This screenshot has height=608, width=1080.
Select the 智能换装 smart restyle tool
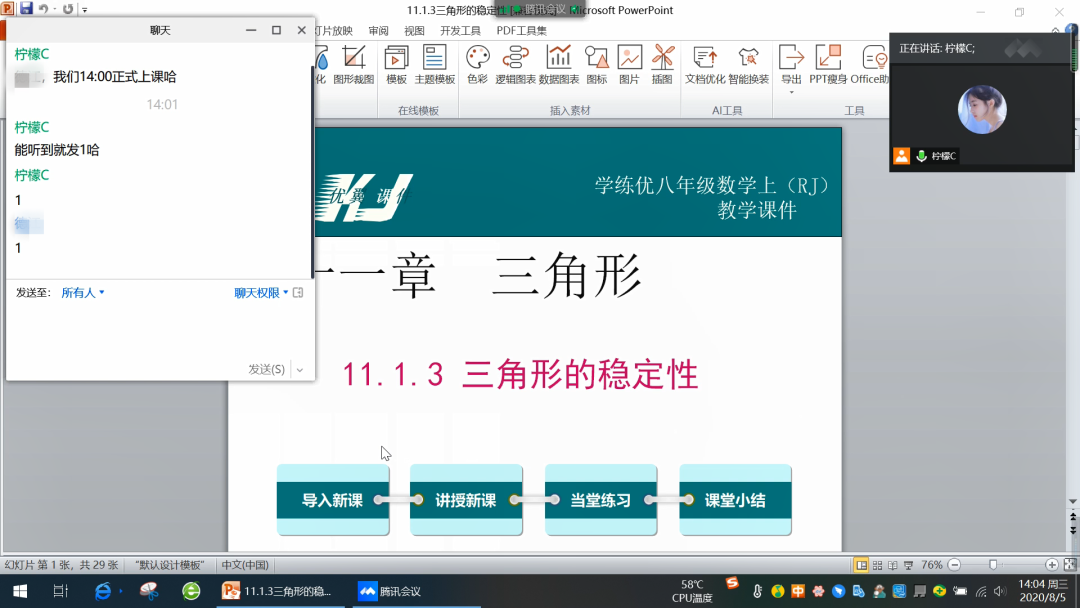748,64
